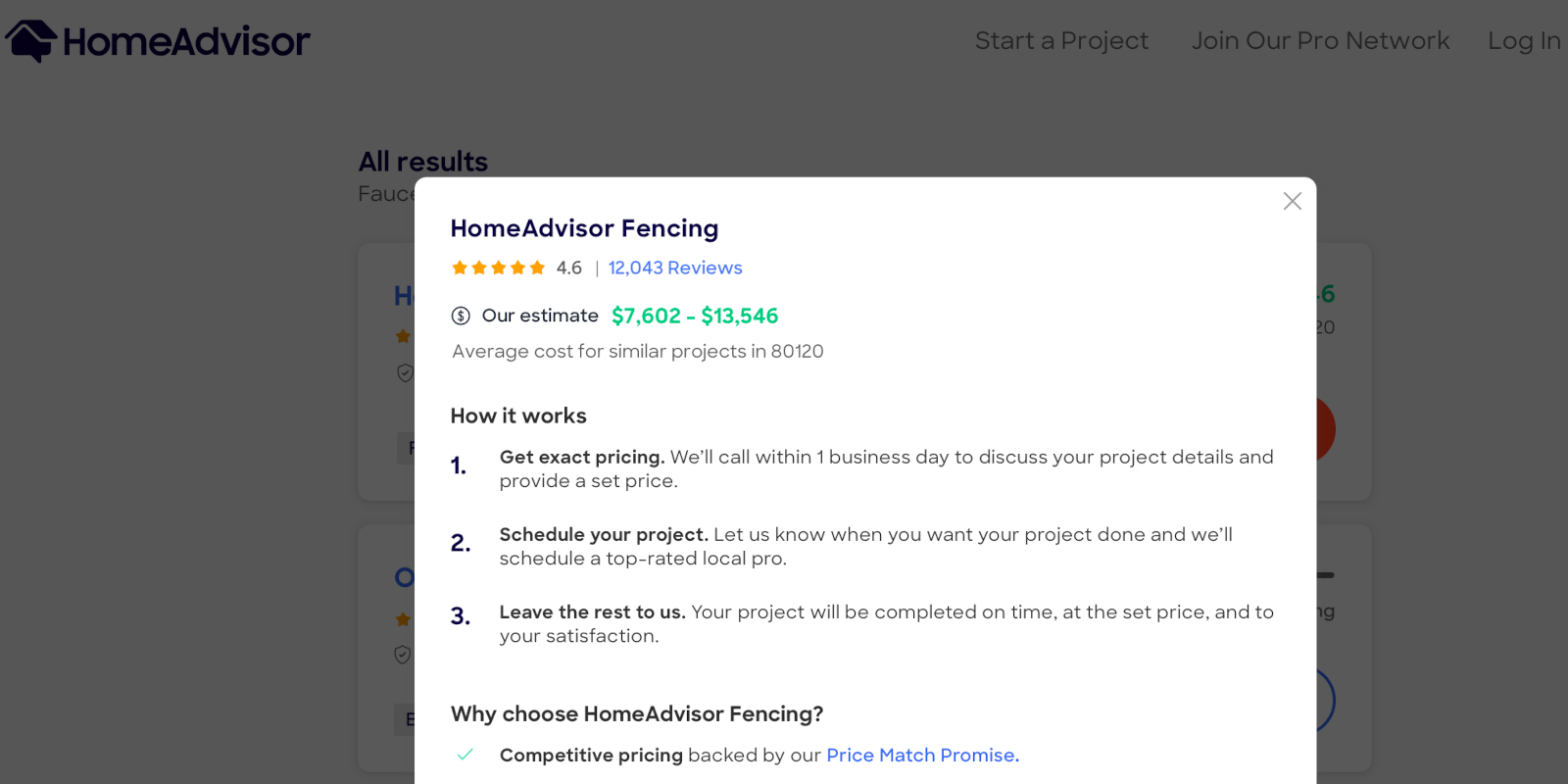
Task: Click the green checkmark beside Competitive pricing
Action: pos(465,755)
